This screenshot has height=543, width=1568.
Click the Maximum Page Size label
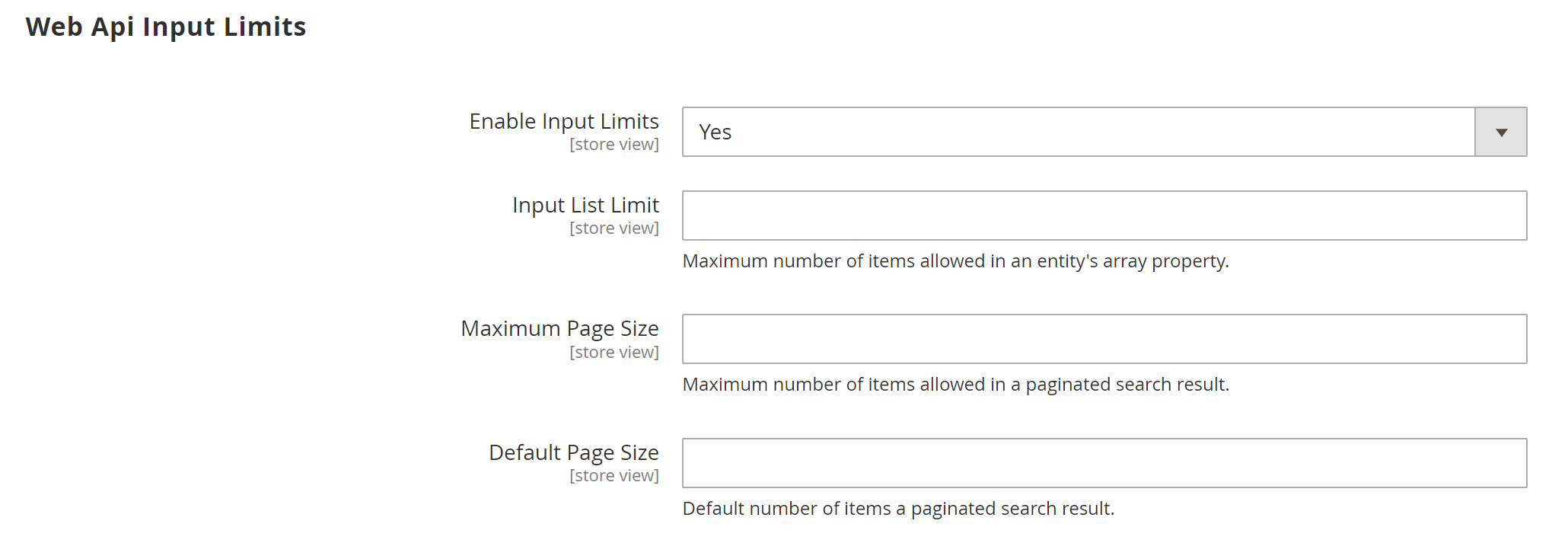(x=559, y=329)
